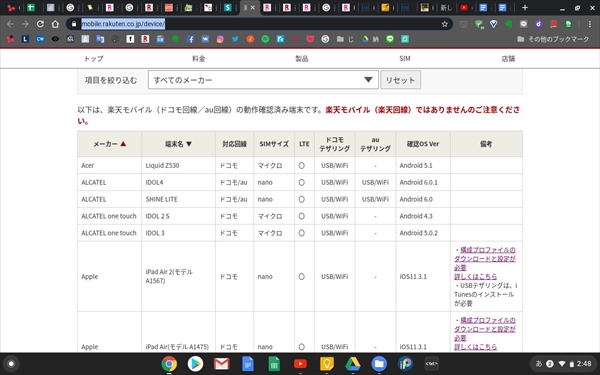Sort table by メーカー column
This screenshot has width=600, height=375.
pyautogui.click(x=109, y=144)
